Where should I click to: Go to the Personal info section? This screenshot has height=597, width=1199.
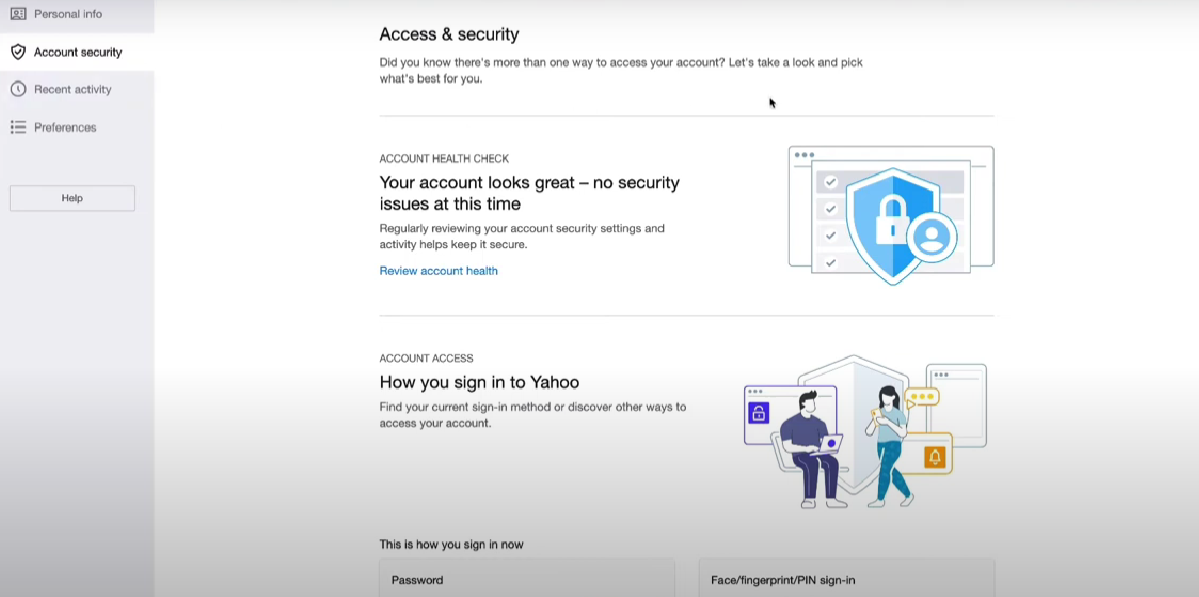(x=70, y=14)
